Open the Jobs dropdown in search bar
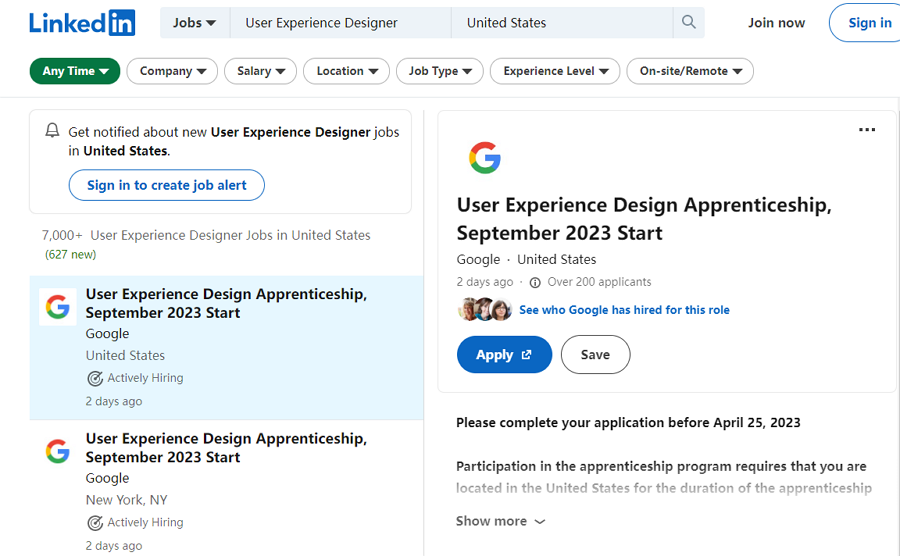Screen dimensions: 900x556 pyautogui.click(x=195, y=23)
